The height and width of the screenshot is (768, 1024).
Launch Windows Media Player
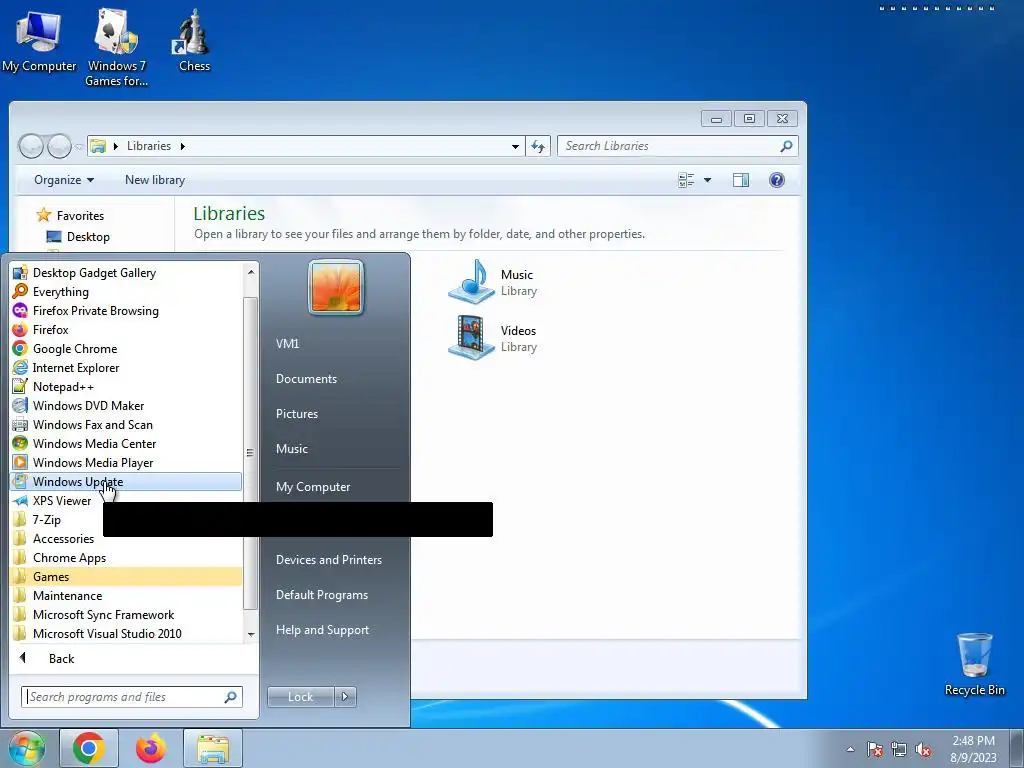[125, 462]
